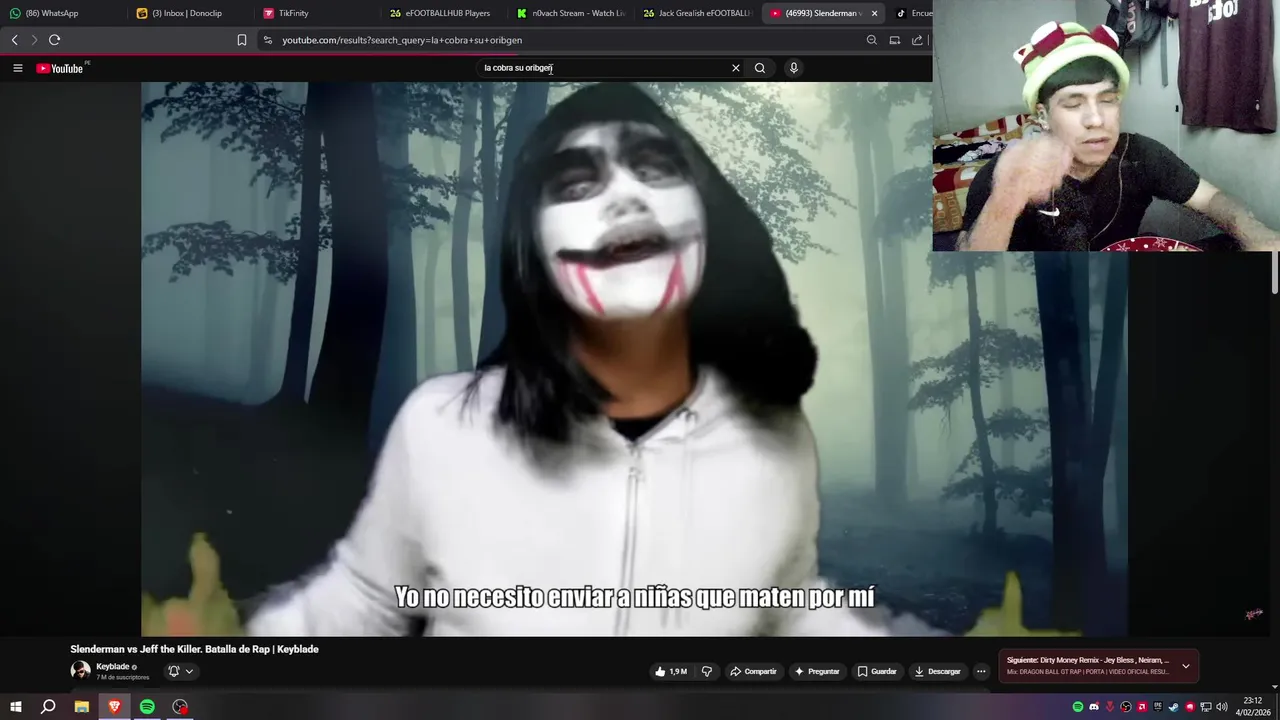Open the network icon in system tray
Image resolution: width=1280 pixels, height=720 pixels.
tap(1206, 707)
